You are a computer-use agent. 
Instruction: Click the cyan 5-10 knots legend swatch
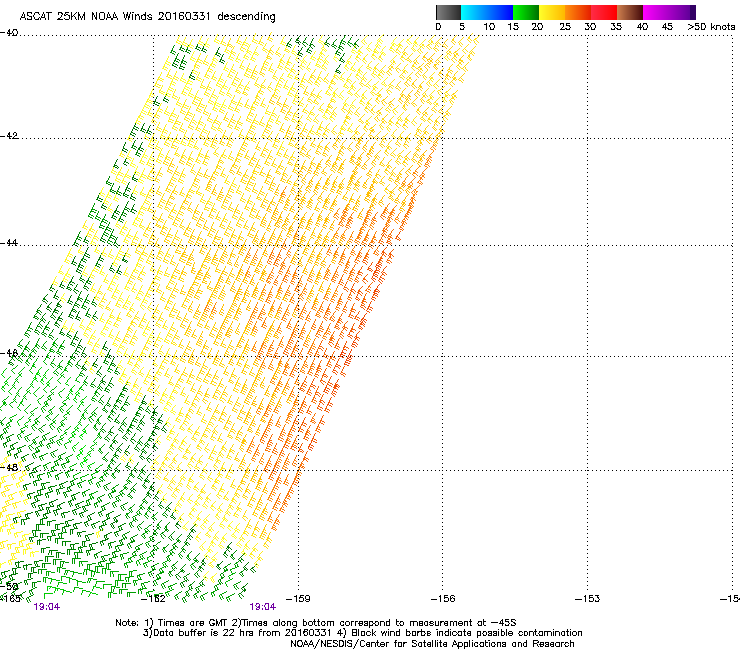click(473, 12)
